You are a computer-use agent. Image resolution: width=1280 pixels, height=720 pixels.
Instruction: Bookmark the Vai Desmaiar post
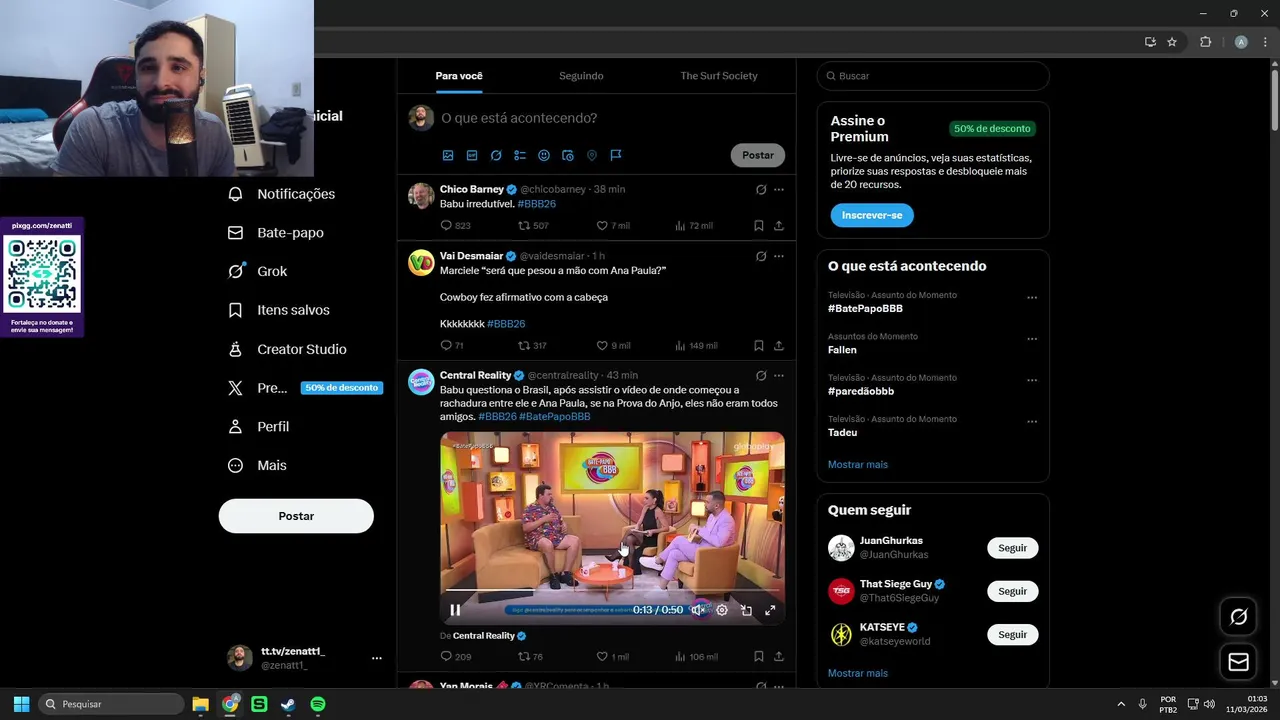(759, 346)
